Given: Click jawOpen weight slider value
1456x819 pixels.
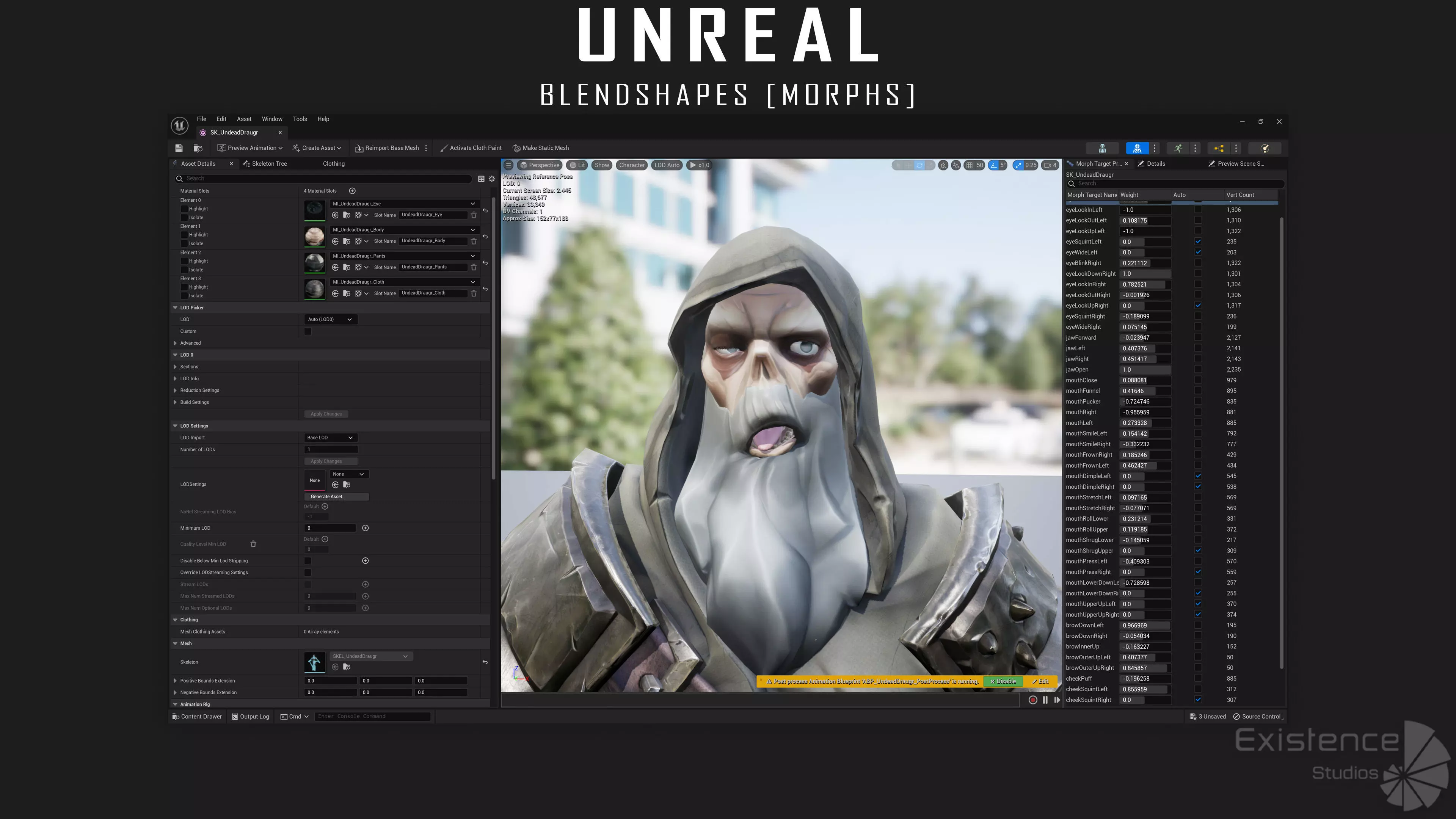Looking at the screenshot, I should pos(1145,370).
